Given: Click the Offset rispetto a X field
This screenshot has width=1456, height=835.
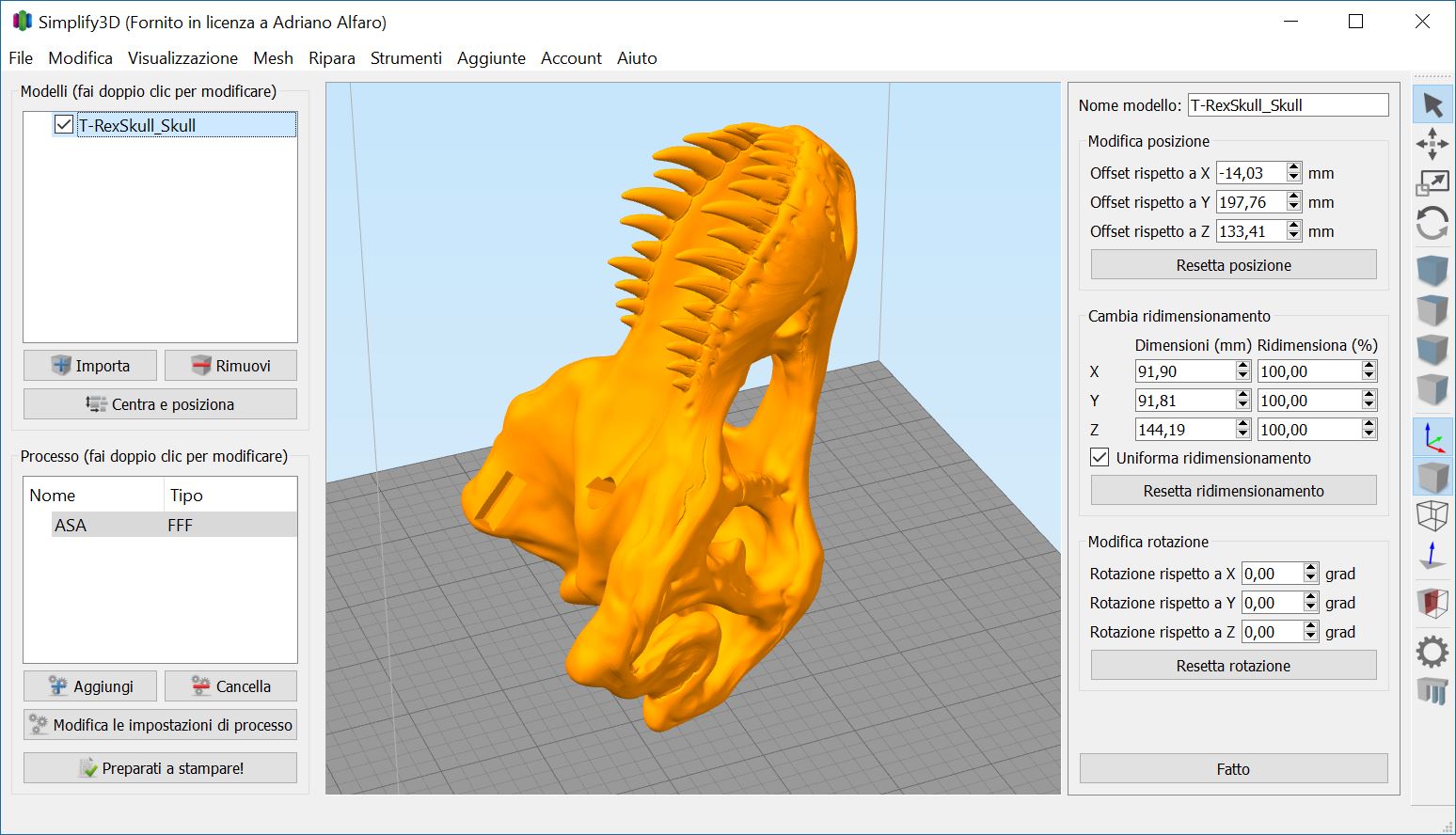Looking at the screenshot, I should 1251,173.
